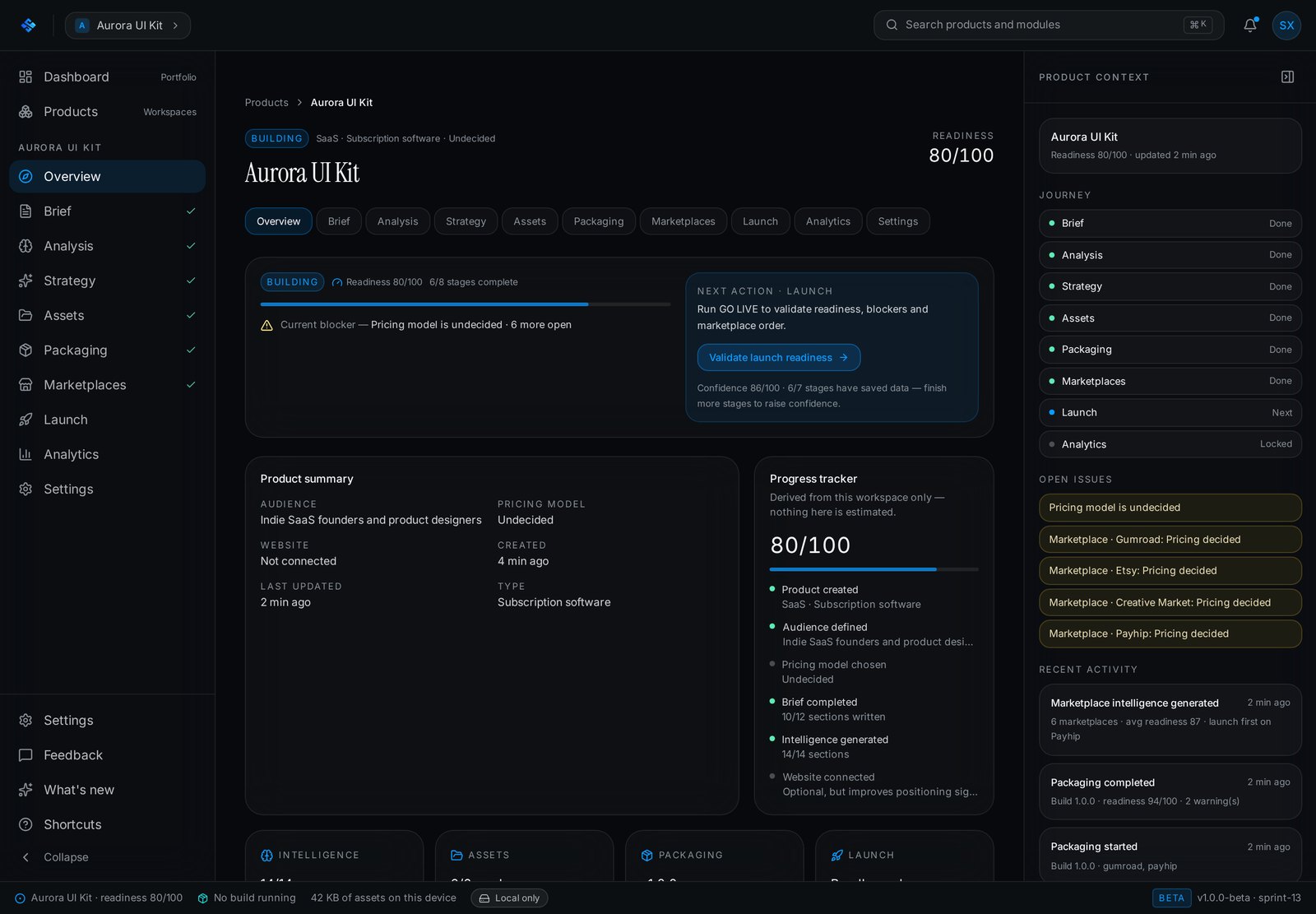The image size is (1316, 914).
Task: Open the Aurora UI Kit workspace switcher
Action: pyautogui.click(x=127, y=26)
